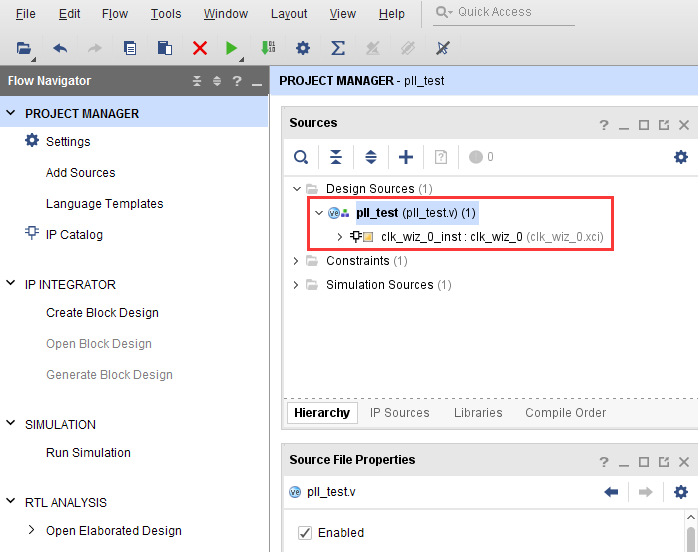
Task: Click the plus icon to add sources
Action: pyautogui.click(x=406, y=157)
